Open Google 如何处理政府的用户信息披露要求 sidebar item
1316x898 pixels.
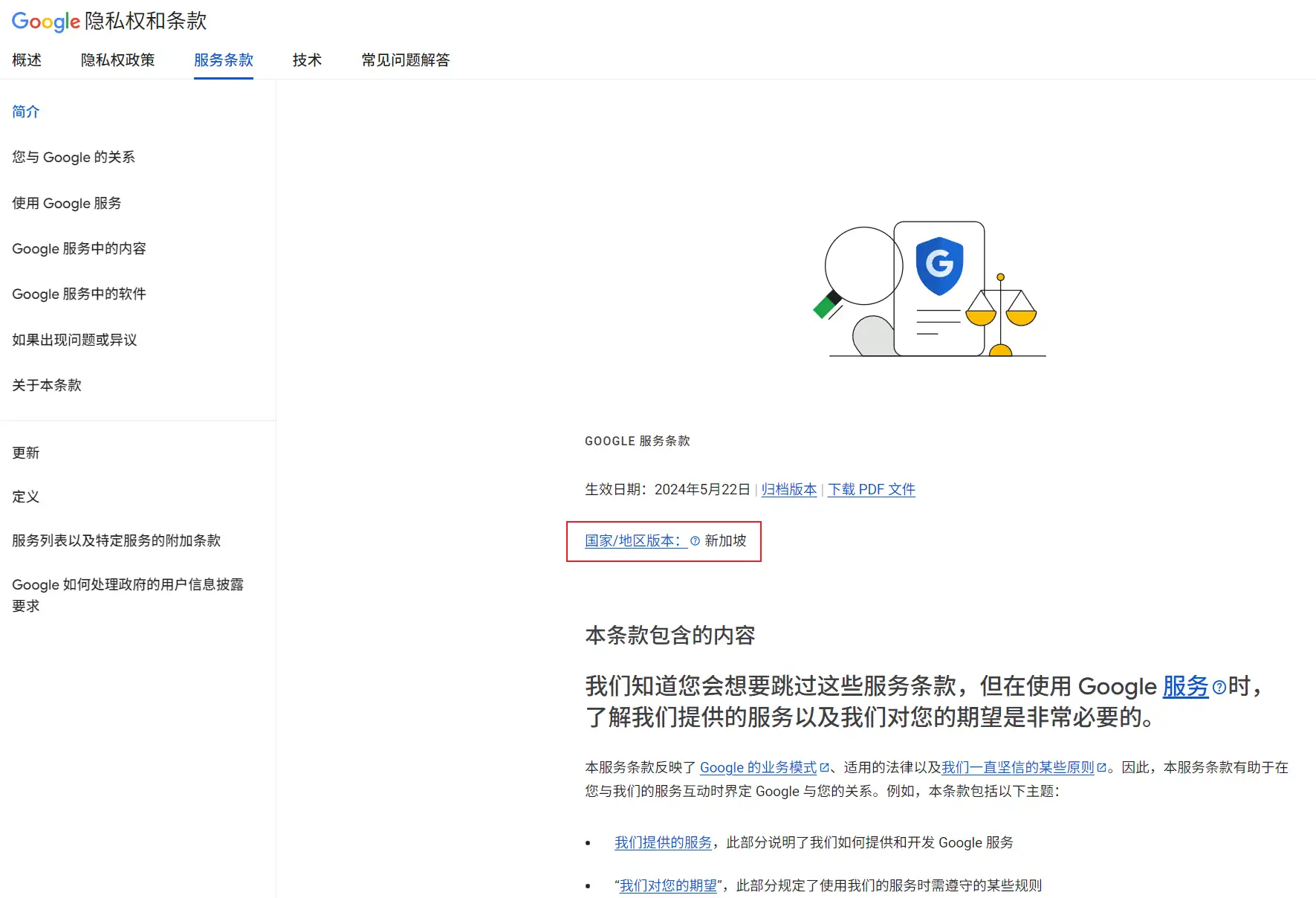(x=127, y=595)
